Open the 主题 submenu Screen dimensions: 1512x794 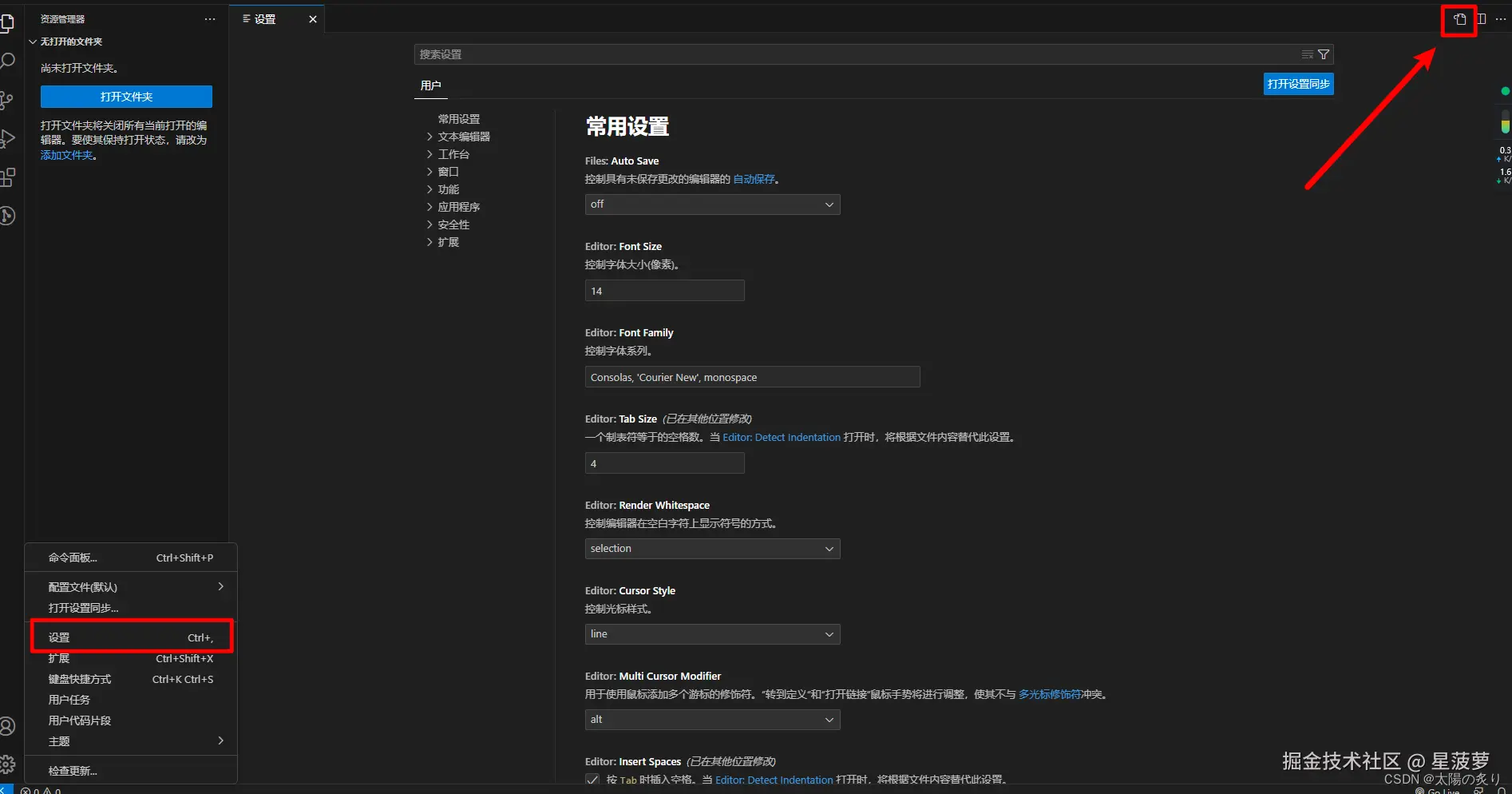pos(131,741)
